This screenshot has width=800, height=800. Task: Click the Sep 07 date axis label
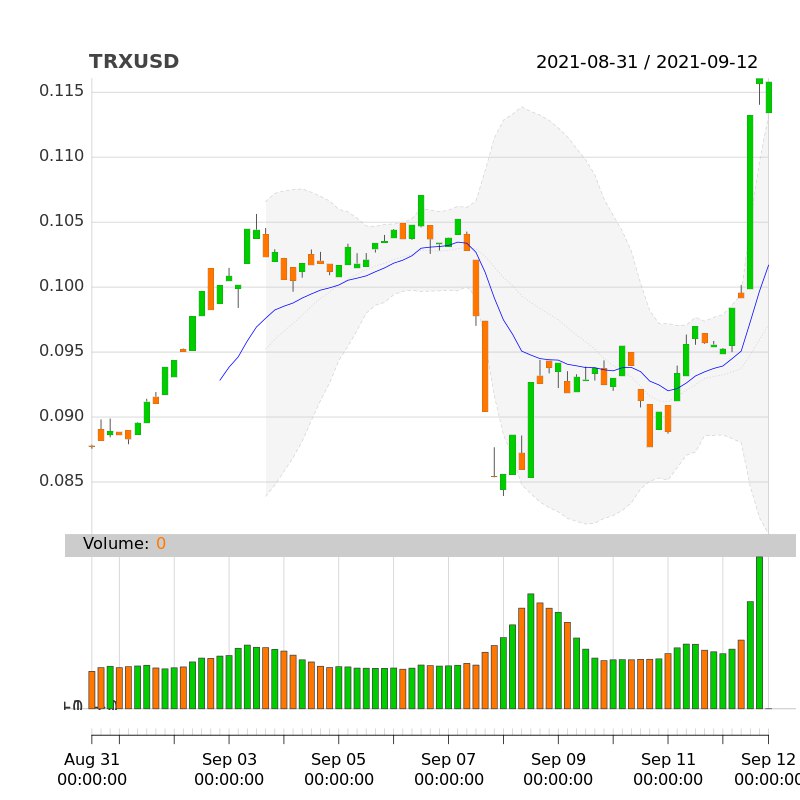pyautogui.click(x=448, y=769)
